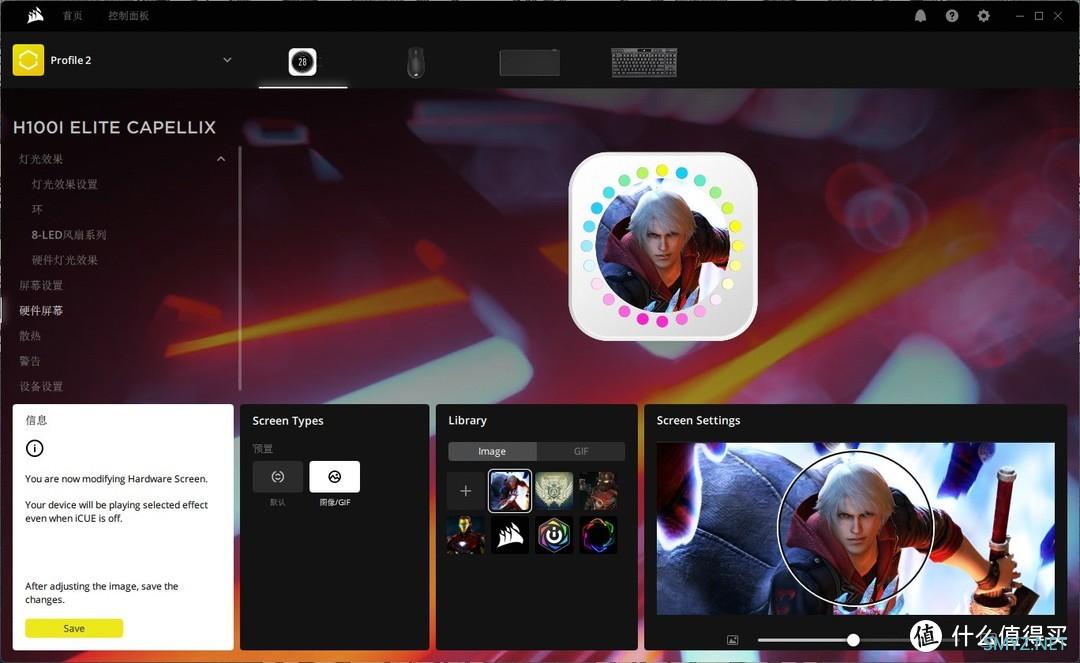Click the info circle icon in 信息 panel

pos(34,448)
